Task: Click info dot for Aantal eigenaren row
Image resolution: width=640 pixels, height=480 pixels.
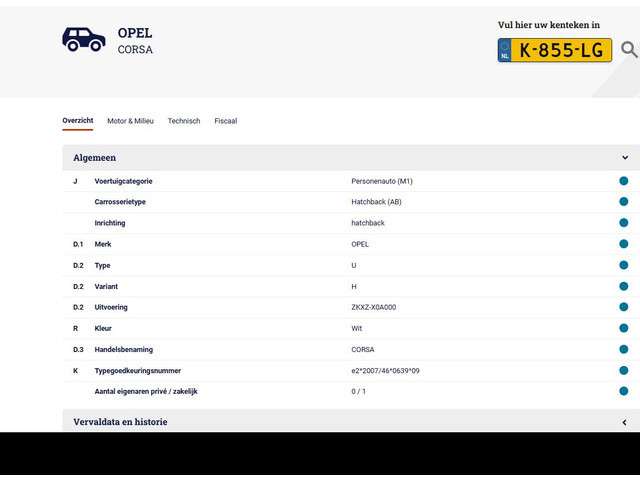Action: (x=623, y=391)
